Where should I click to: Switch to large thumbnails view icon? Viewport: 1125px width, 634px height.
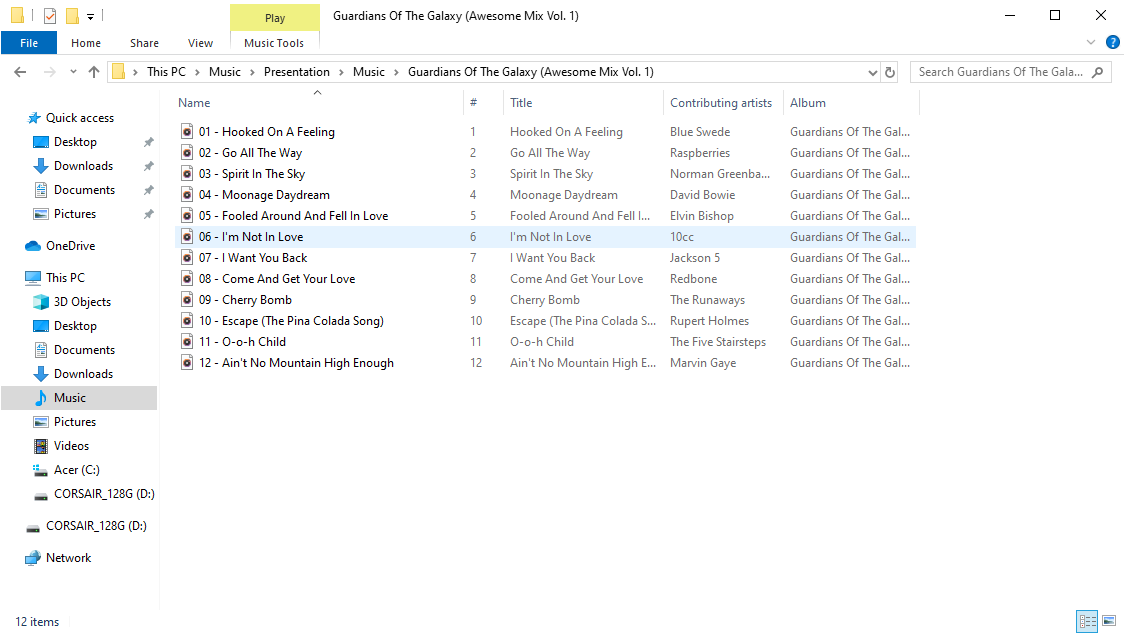pyautogui.click(x=1109, y=621)
